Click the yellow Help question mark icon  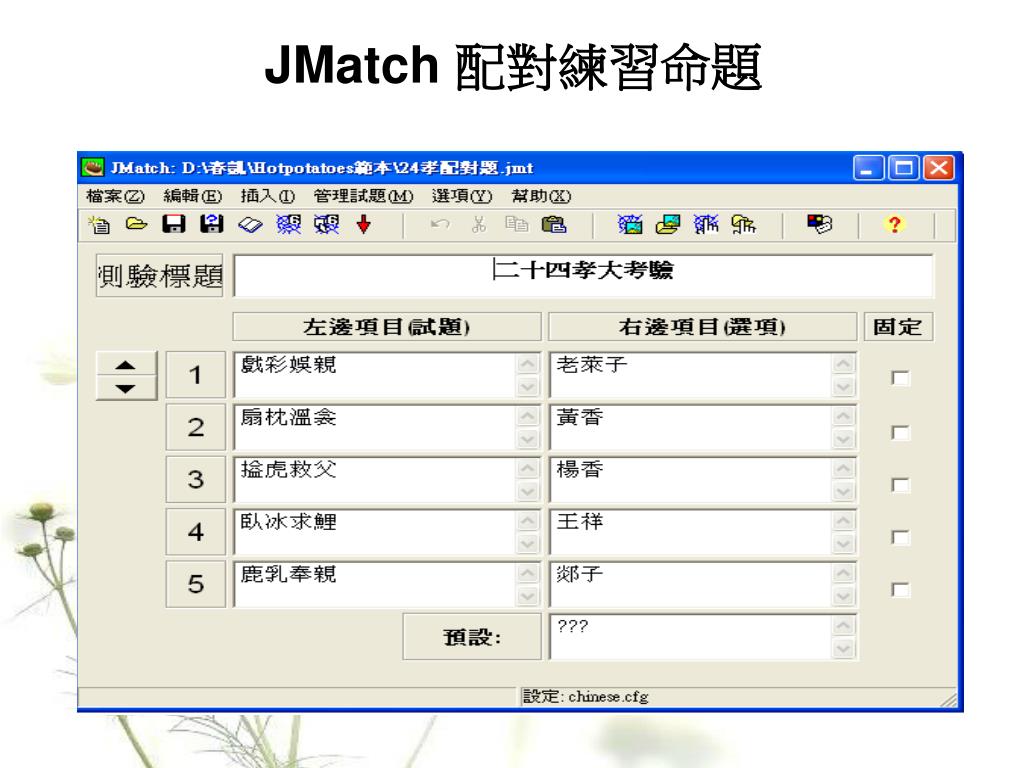(895, 224)
